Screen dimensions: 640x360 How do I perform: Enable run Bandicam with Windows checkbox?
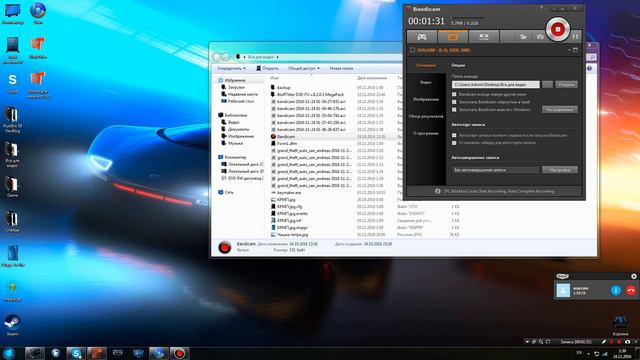(454, 110)
